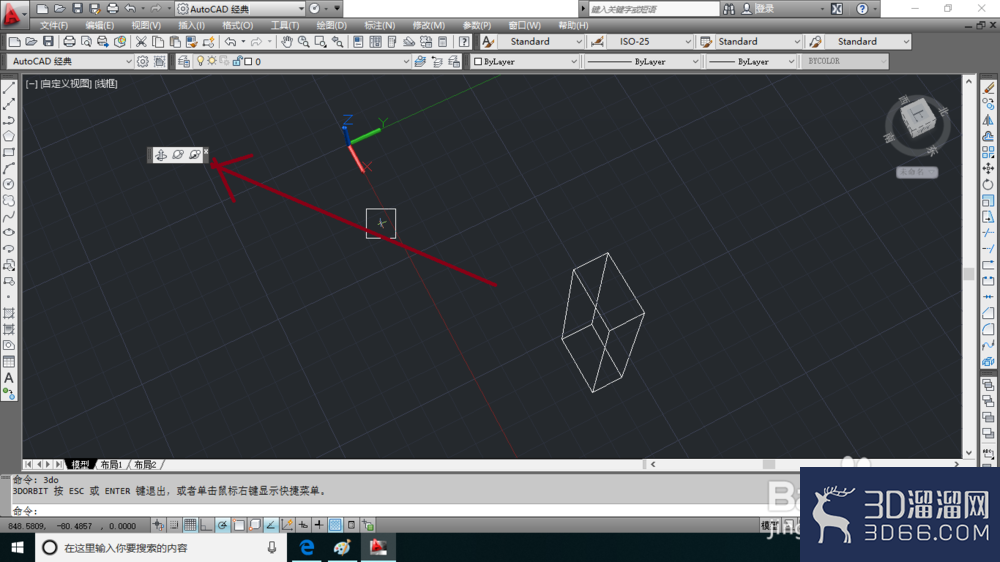The height and width of the screenshot is (562, 1000).
Task: Toggle Snap Mode in the status bar
Action: tap(173, 526)
